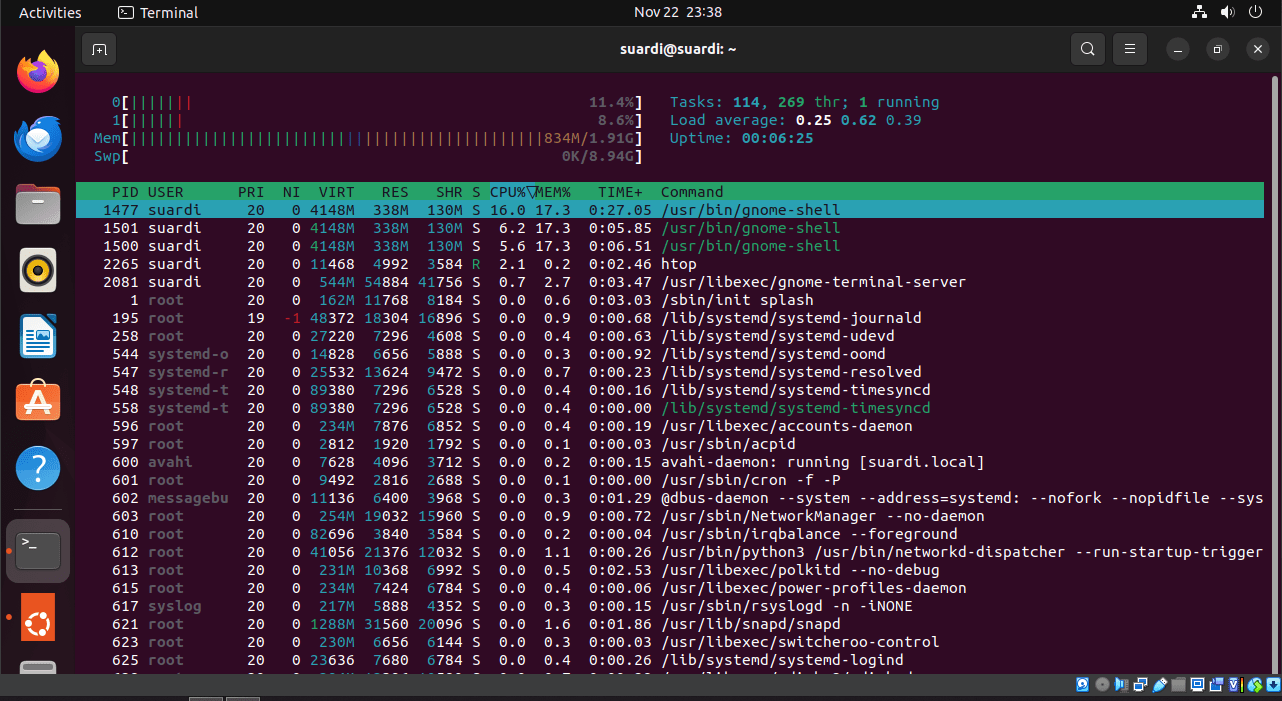Select the dbus-daemon process row
Image resolution: width=1282 pixels, height=701 pixels.
[x=670, y=498]
